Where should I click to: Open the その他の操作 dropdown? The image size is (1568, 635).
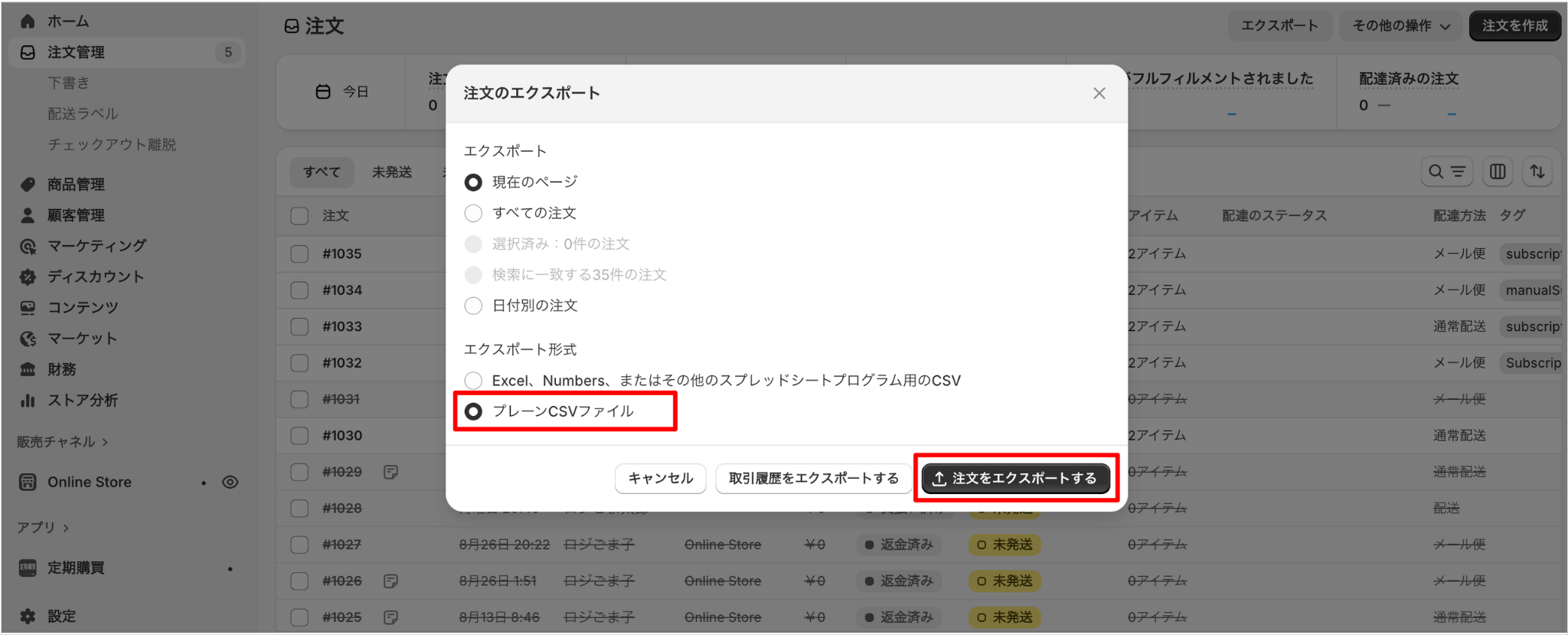(x=1400, y=25)
